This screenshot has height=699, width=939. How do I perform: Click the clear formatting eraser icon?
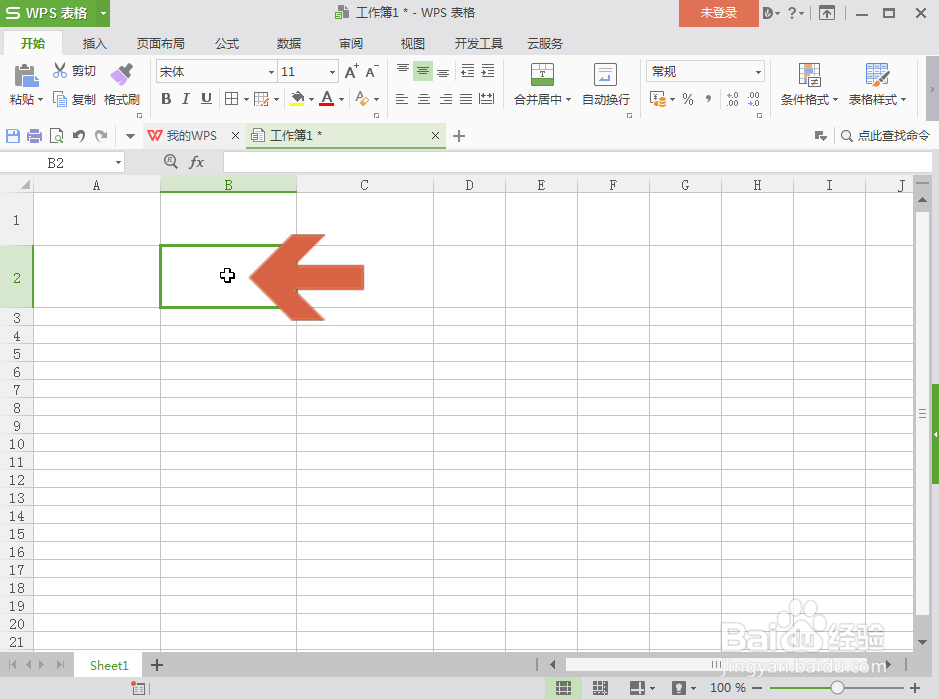(362, 99)
